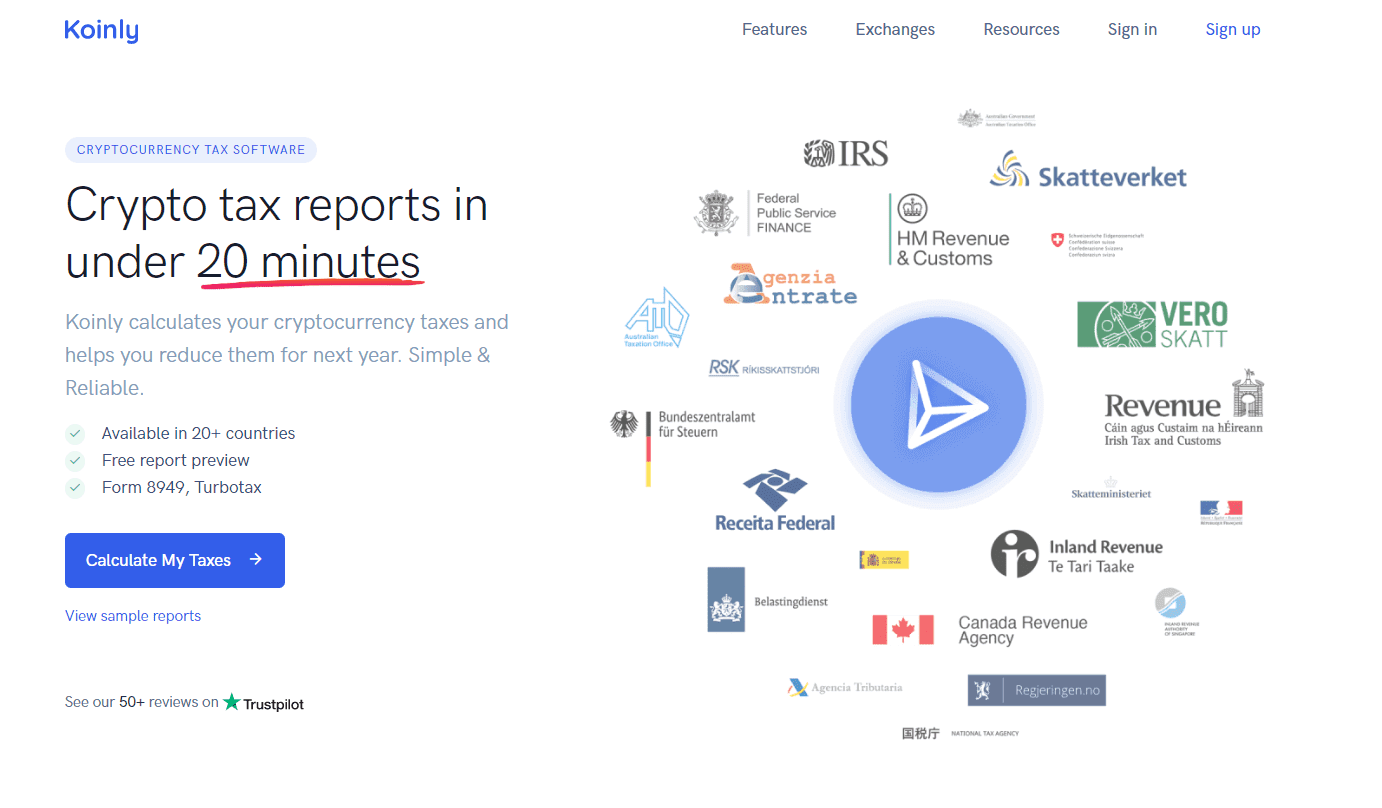
Task: Click the Belastingdienst logo
Action: (768, 599)
